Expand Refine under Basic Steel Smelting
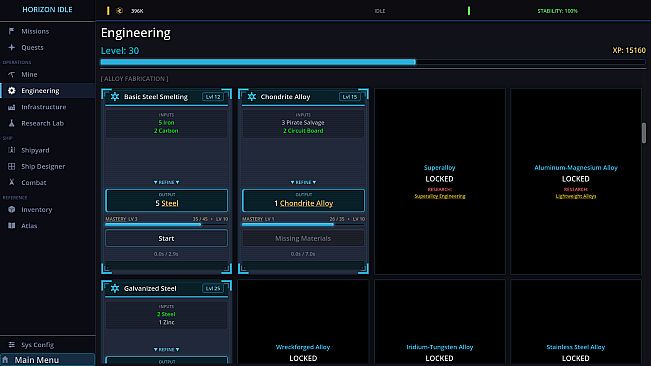The width and height of the screenshot is (651, 366). click(166, 182)
